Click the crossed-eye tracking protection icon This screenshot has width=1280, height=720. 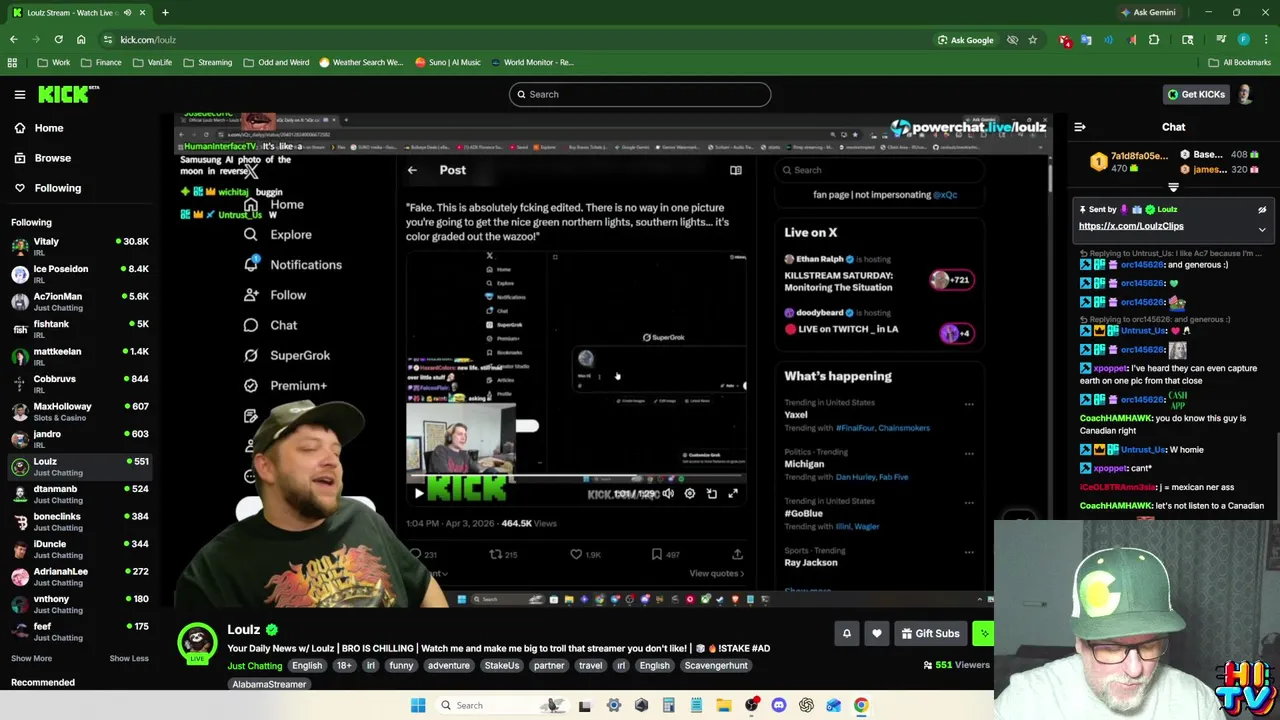pos(1012,40)
